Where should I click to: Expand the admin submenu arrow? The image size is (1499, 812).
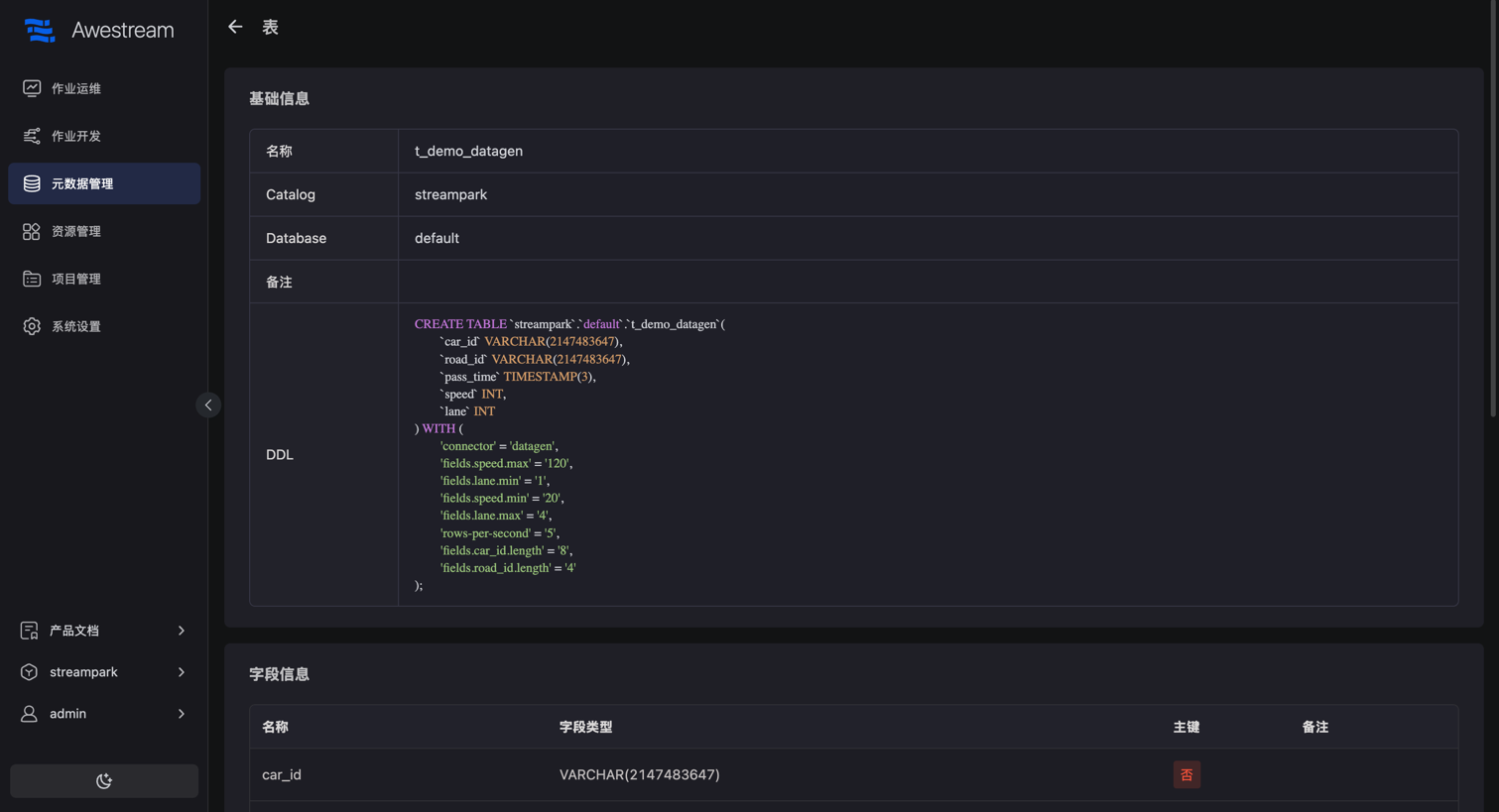tap(182, 714)
